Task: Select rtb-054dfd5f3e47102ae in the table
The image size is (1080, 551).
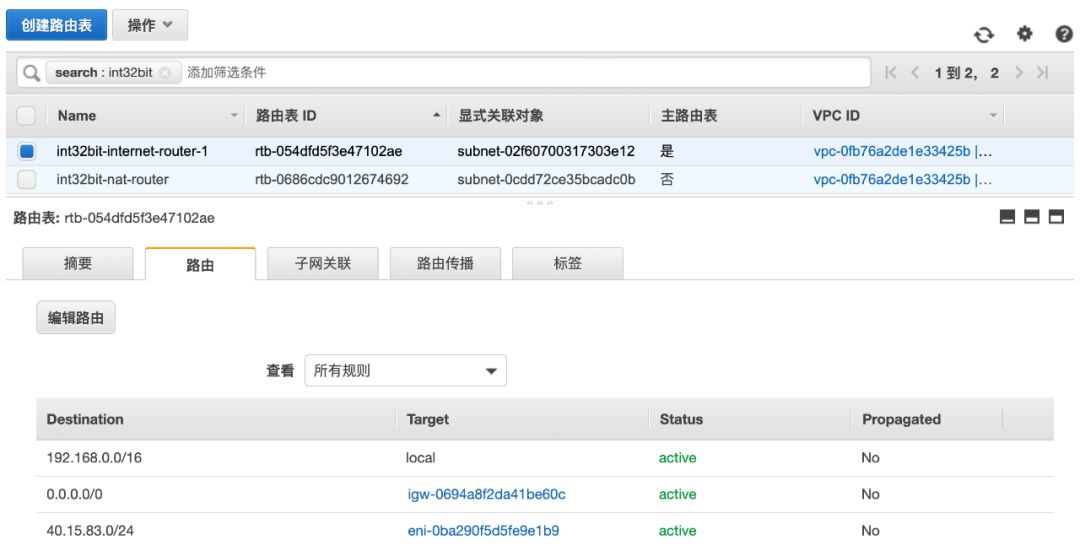Action: 329,151
